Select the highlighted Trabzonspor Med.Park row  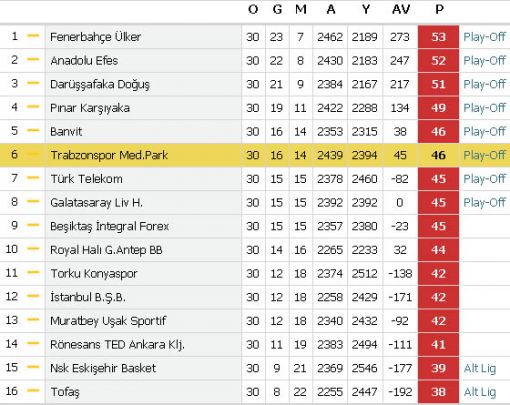(x=255, y=155)
